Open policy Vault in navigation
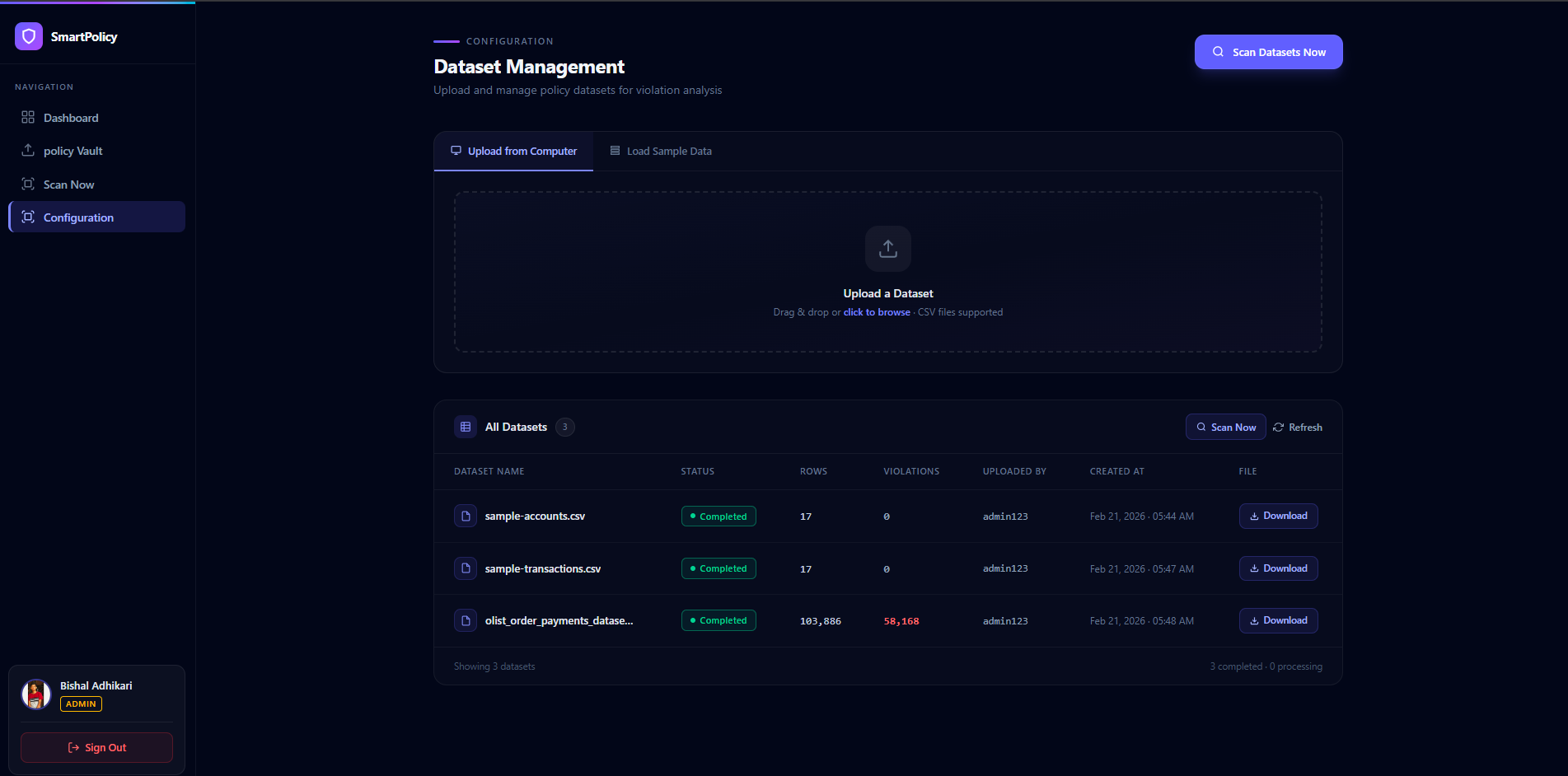This screenshot has height=776, width=1568. click(73, 151)
